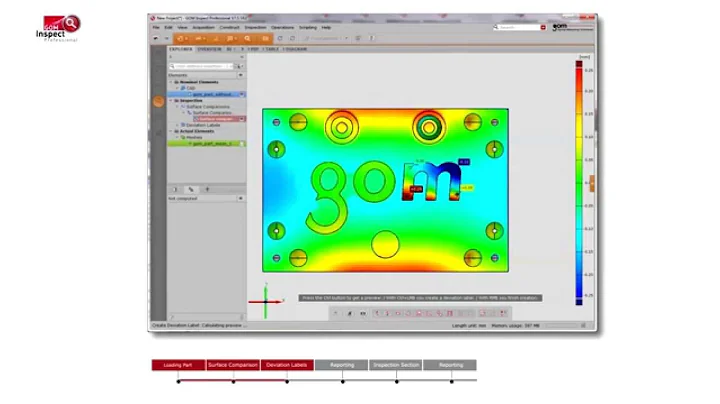Click the circular refresh arrow icon beside the orange toolbar

(x=280, y=39)
